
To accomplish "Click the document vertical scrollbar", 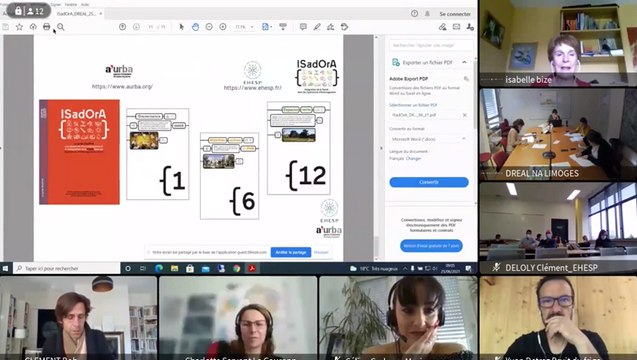I will coord(376,148).
